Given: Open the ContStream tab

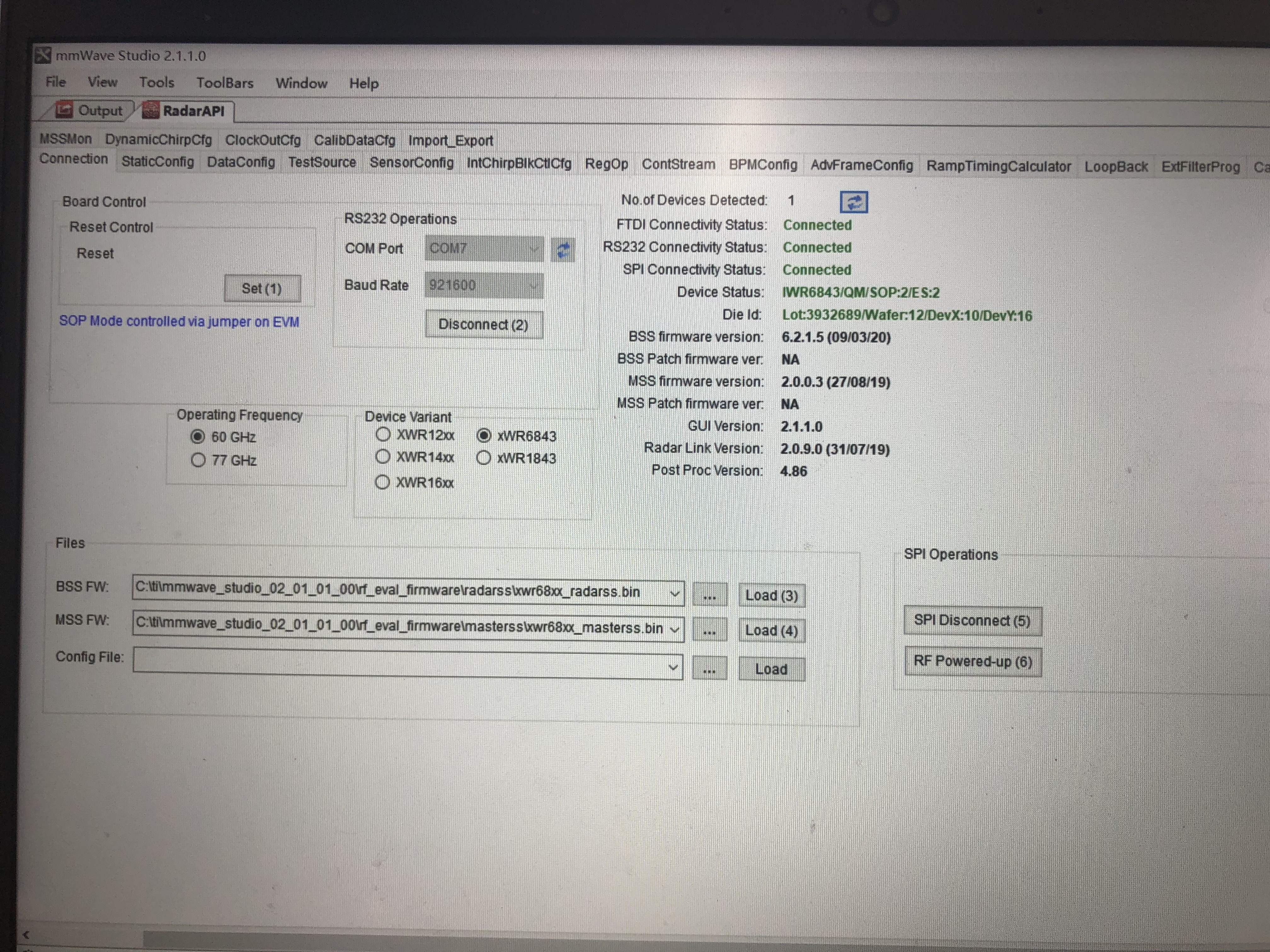Looking at the screenshot, I should click(678, 165).
